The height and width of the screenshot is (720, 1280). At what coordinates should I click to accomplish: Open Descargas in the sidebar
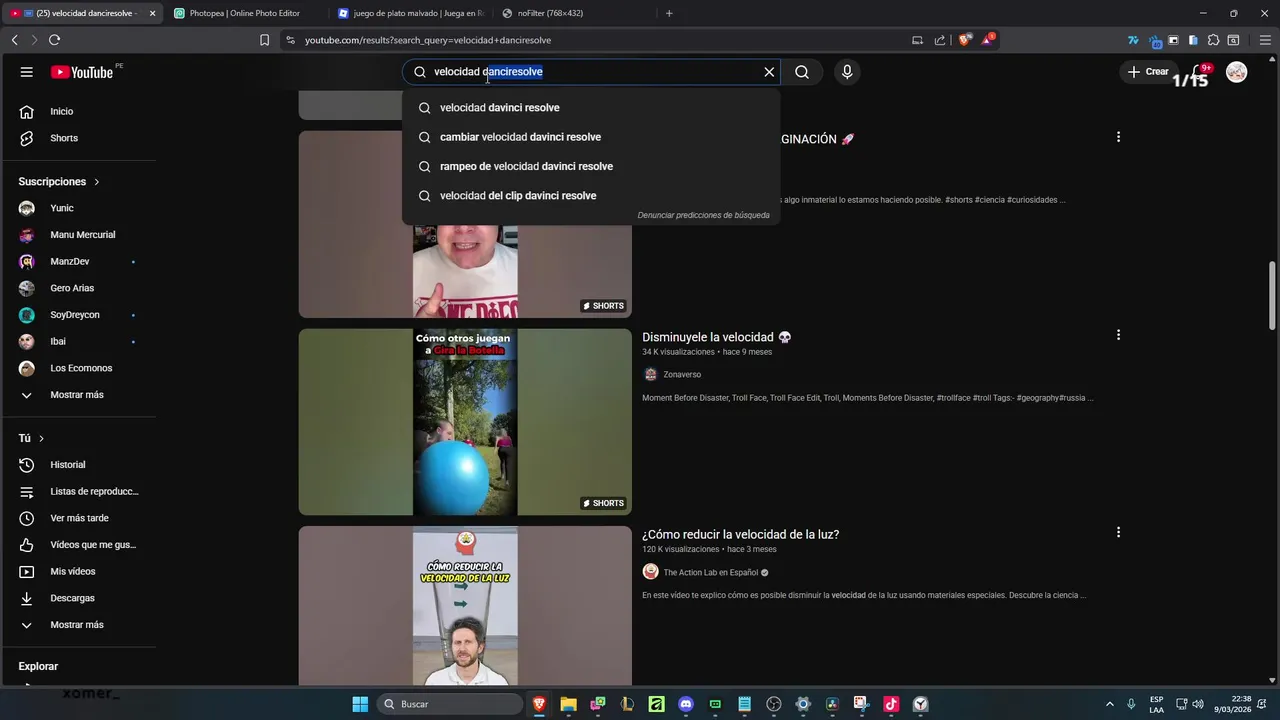(80, 598)
